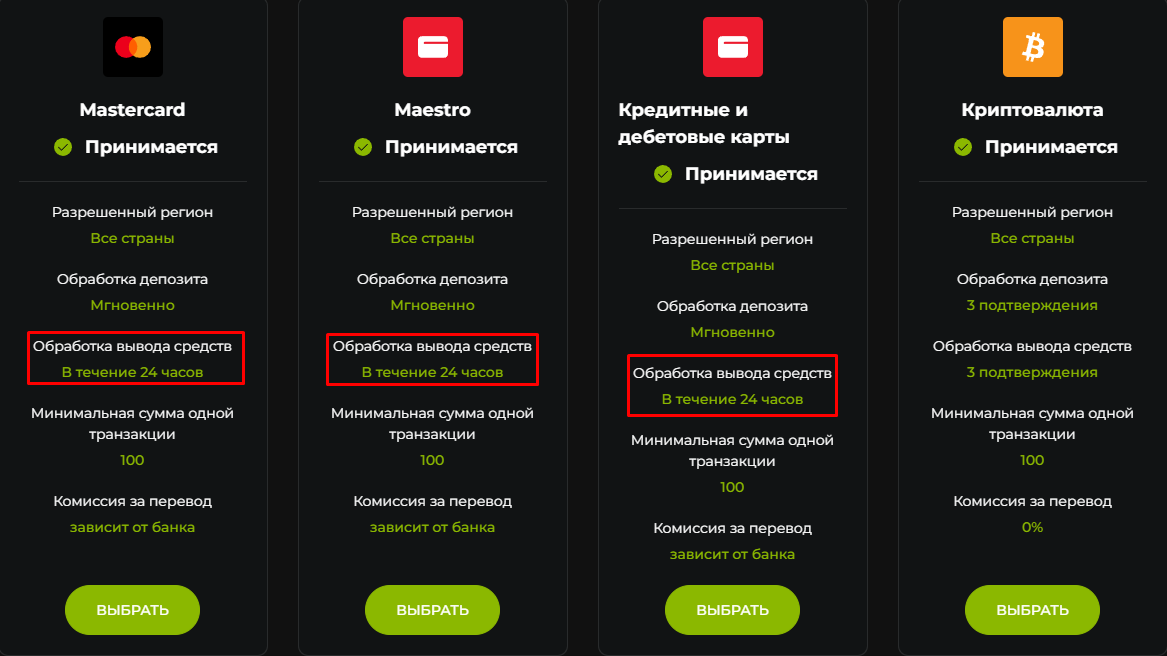The height and width of the screenshot is (656, 1167).
Task: Click the orange Bitcoin cryptocurrency icon
Action: click(1032, 47)
